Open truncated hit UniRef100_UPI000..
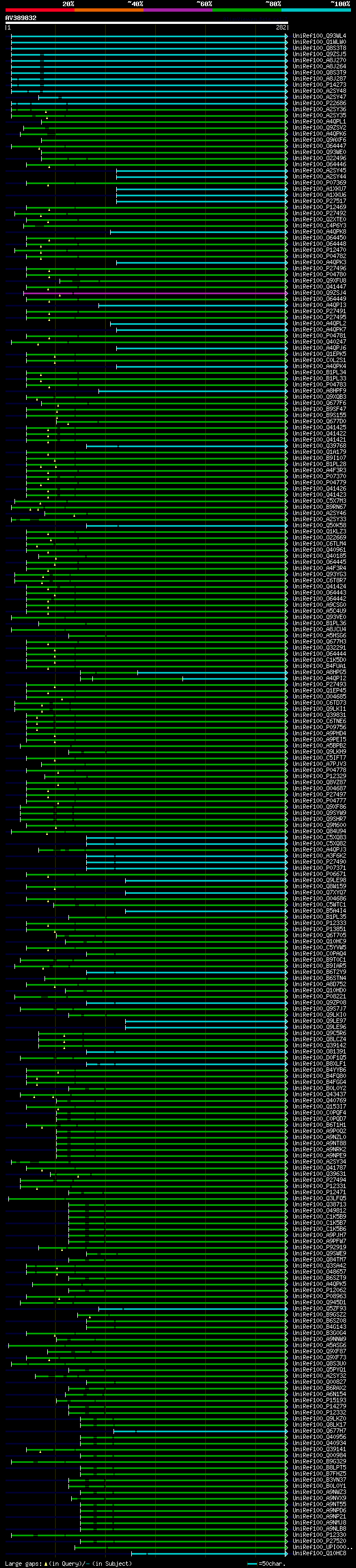Screen dimensions: 356x1568 323,1547
